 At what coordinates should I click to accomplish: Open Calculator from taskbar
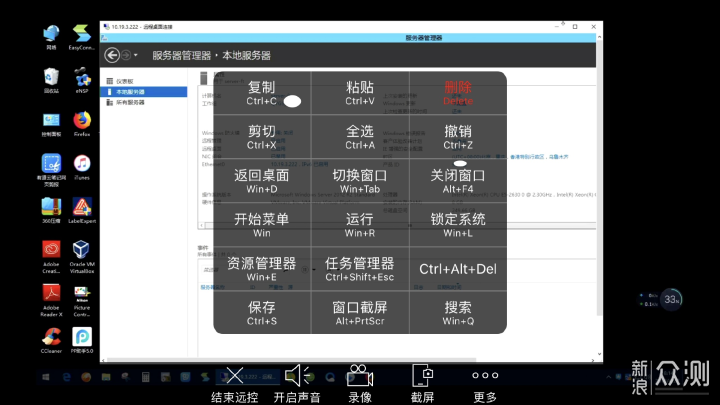146,377
